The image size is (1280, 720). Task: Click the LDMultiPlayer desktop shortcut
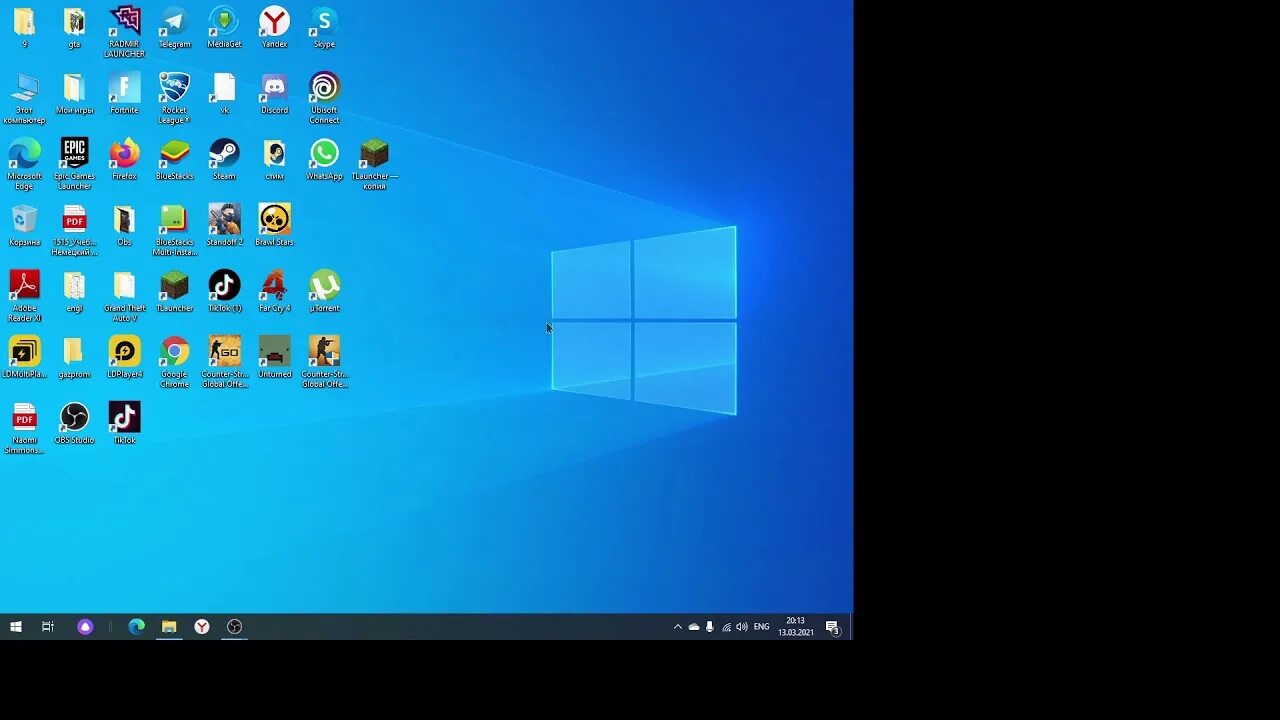point(24,357)
